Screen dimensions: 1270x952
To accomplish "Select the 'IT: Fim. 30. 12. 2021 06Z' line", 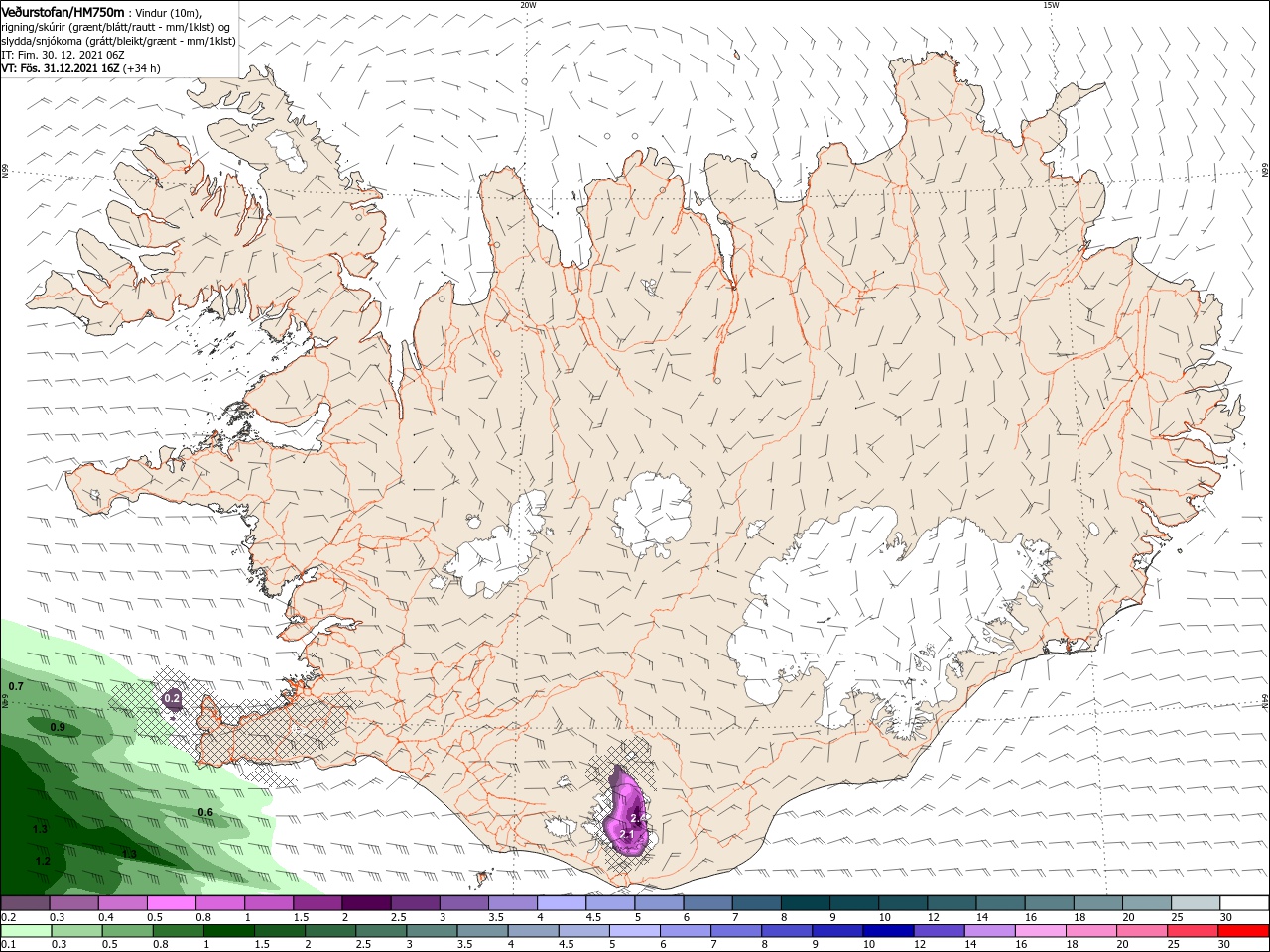I will (x=63, y=55).
